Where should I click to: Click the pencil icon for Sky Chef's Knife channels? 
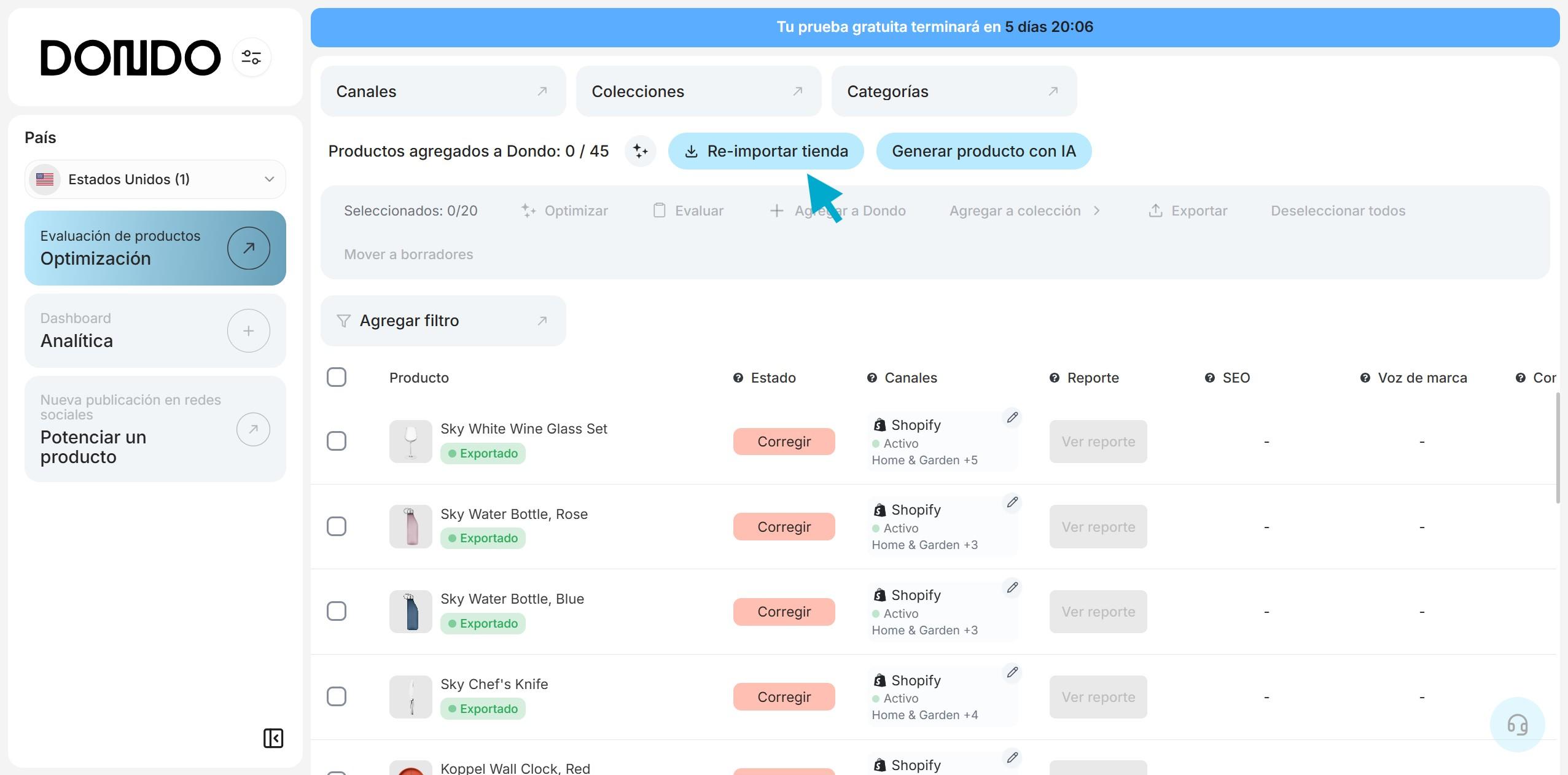click(1012, 672)
